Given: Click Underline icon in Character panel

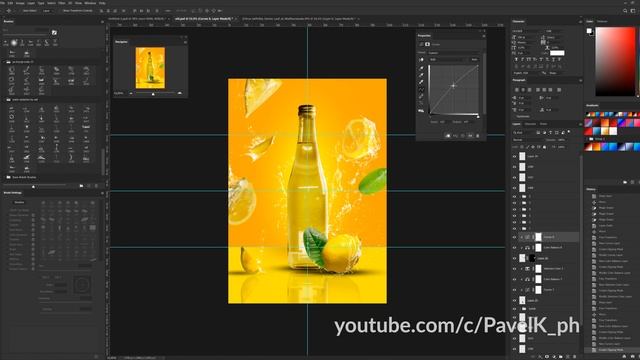Looking at the screenshot, I should [x=554, y=60].
